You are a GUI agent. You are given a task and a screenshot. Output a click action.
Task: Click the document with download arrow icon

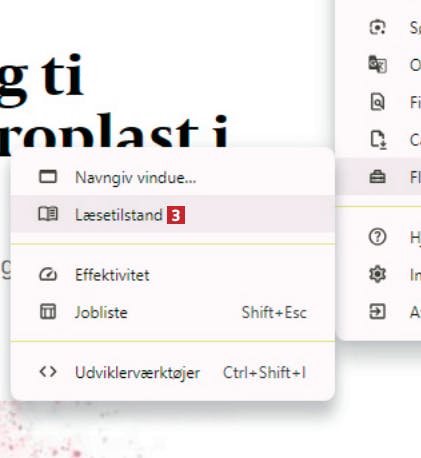tap(378, 139)
